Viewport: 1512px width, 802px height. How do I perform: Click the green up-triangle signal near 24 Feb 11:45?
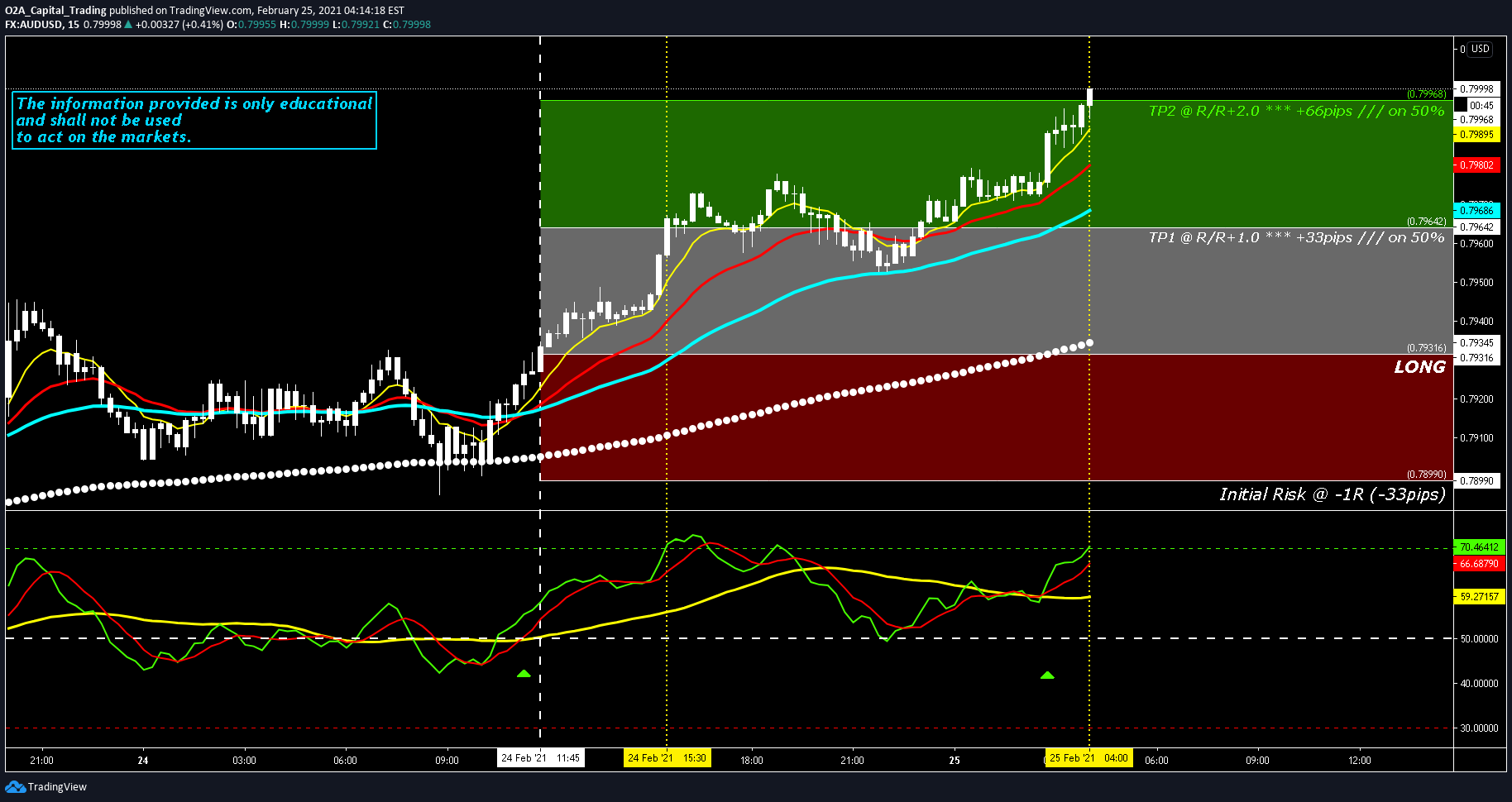pyautogui.click(x=524, y=674)
